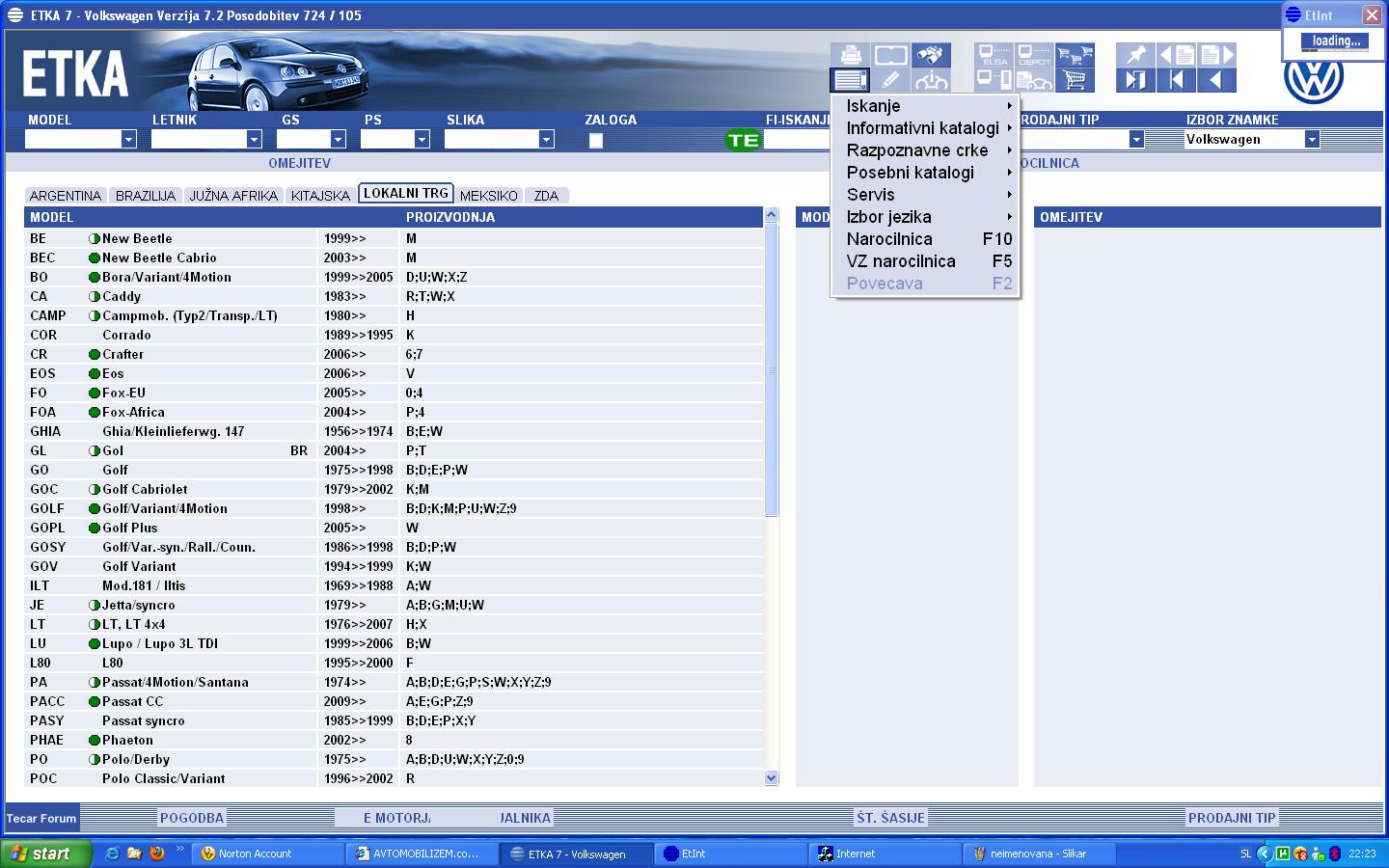Click the pushpin icon

point(1136,55)
